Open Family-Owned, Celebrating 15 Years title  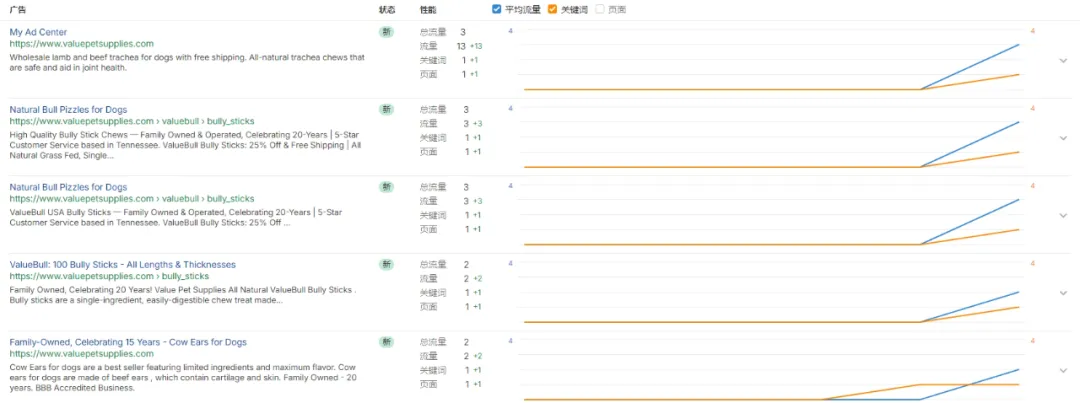click(128, 342)
